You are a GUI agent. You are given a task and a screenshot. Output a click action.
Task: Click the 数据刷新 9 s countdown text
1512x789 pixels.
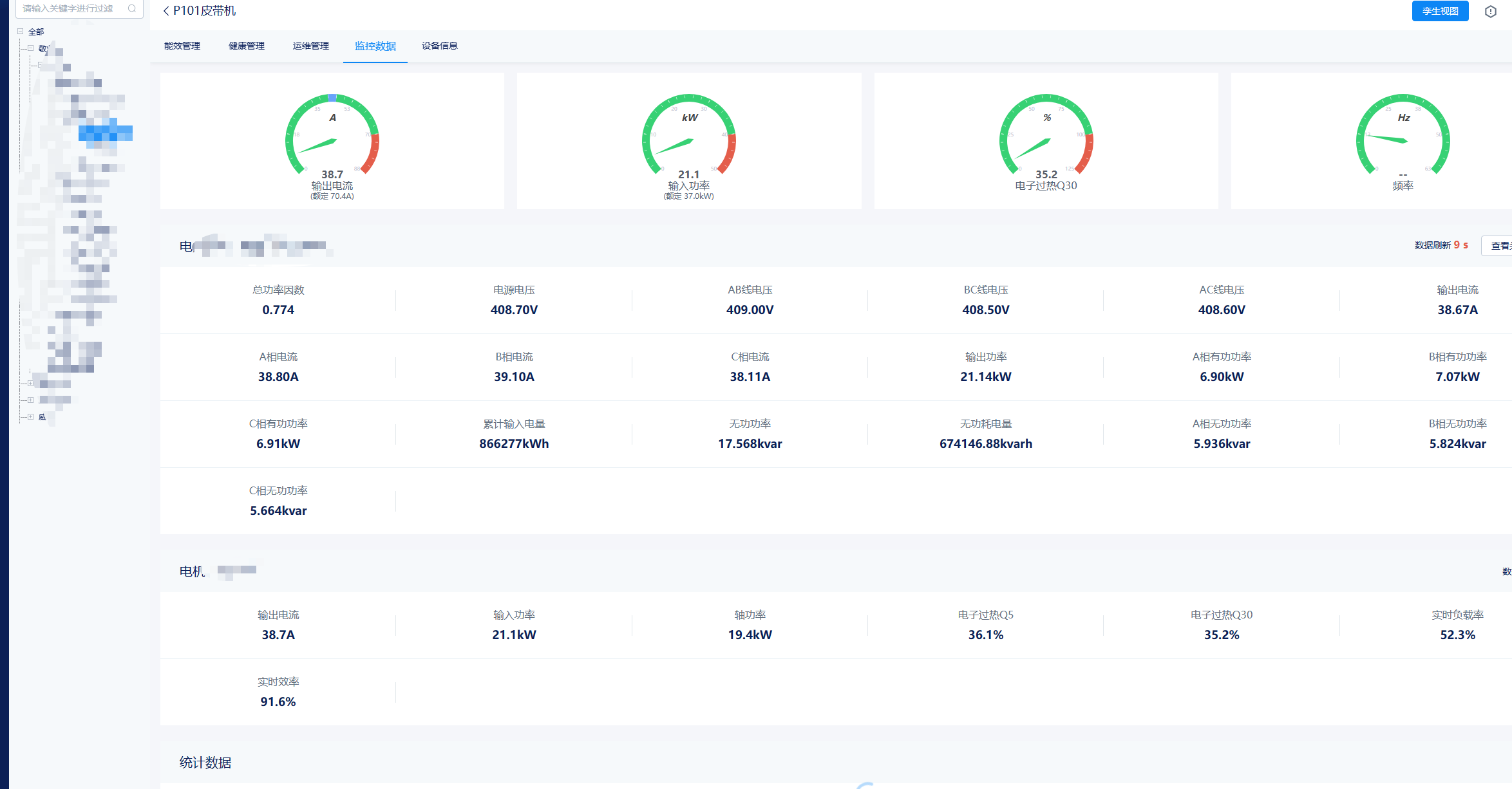point(1442,245)
